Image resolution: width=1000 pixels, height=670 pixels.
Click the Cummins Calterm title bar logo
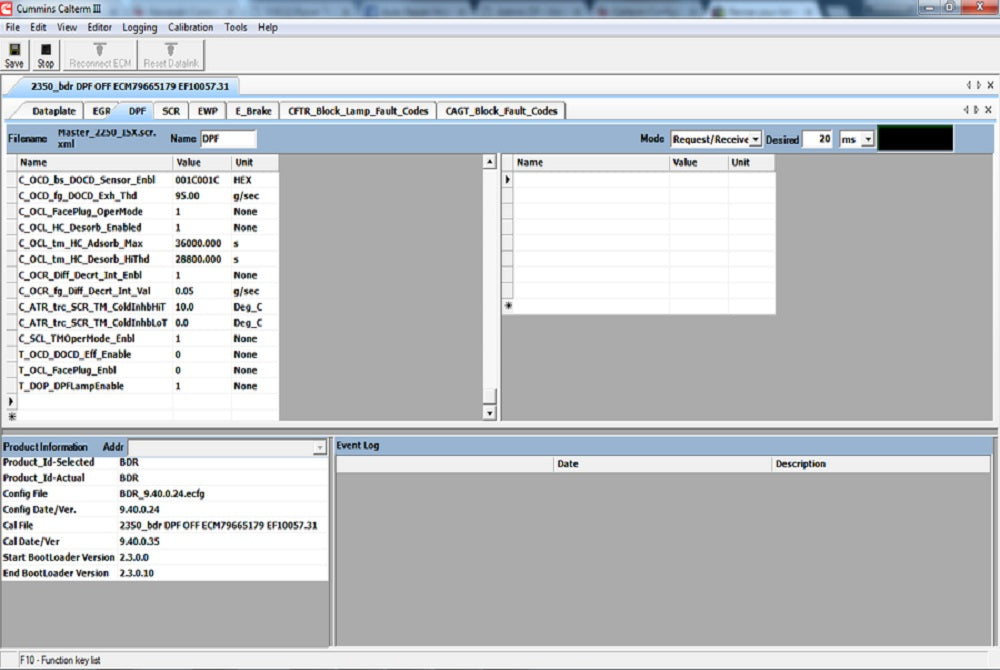(x=8, y=8)
